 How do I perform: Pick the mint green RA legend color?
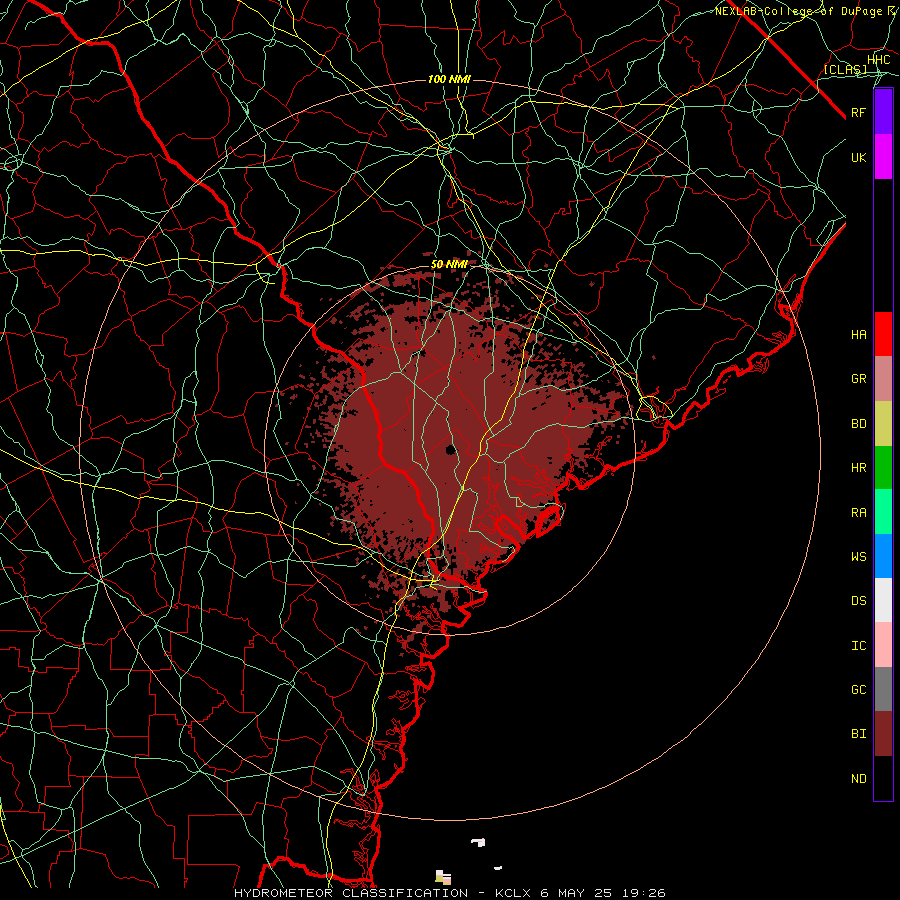(x=883, y=512)
